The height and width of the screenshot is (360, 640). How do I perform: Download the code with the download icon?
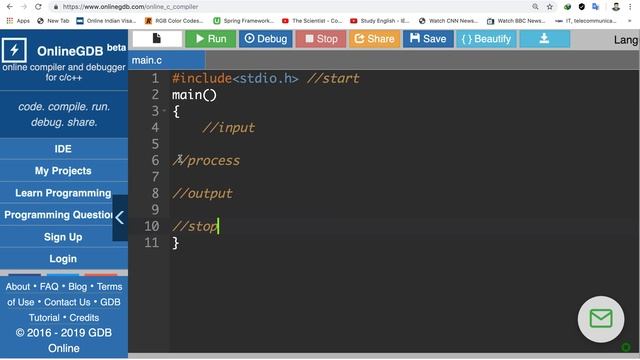544,39
